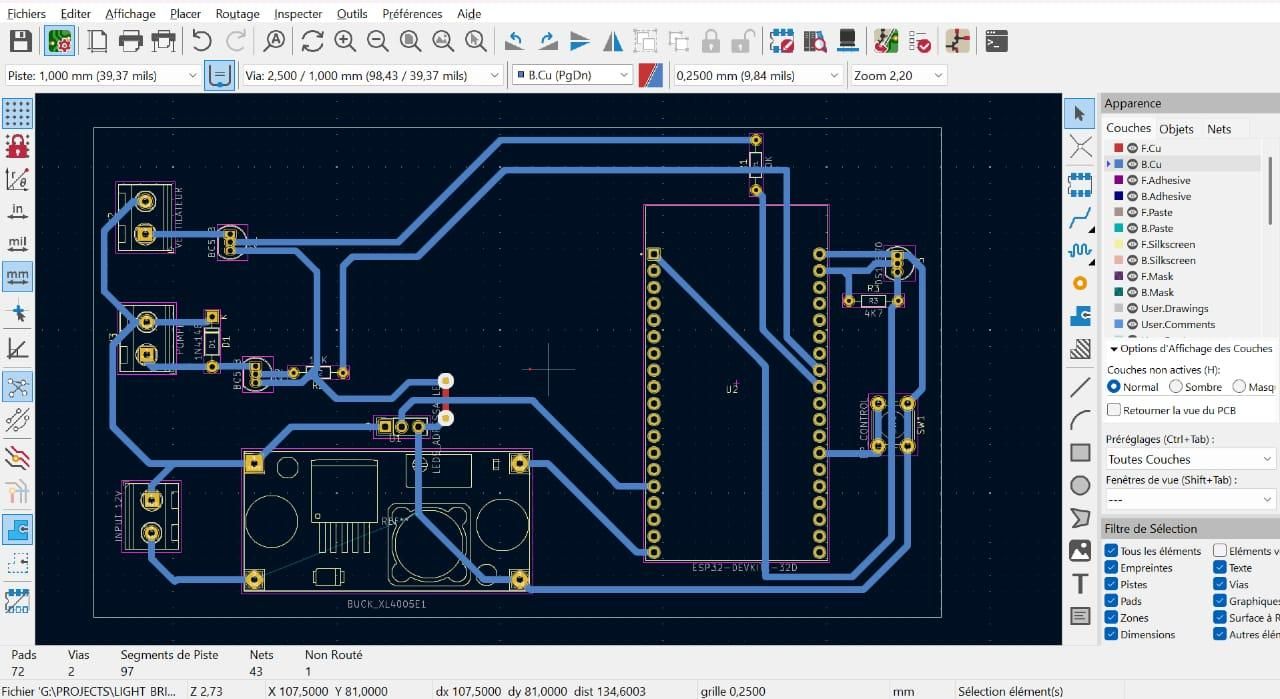Click the Zoom out icon
The height and width of the screenshot is (699, 1280).
coord(378,41)
